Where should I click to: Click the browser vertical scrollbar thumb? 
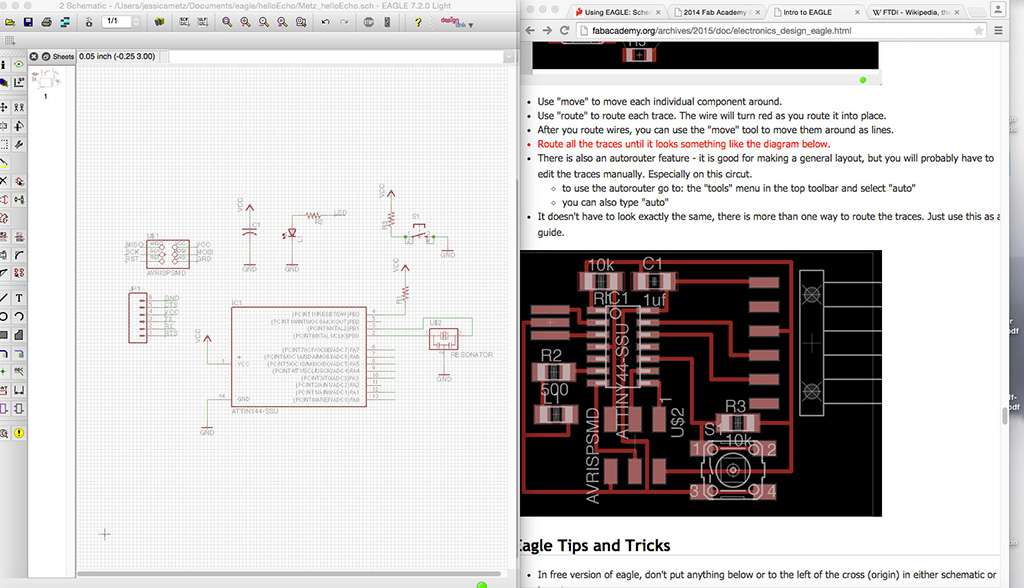point(1004,416)
